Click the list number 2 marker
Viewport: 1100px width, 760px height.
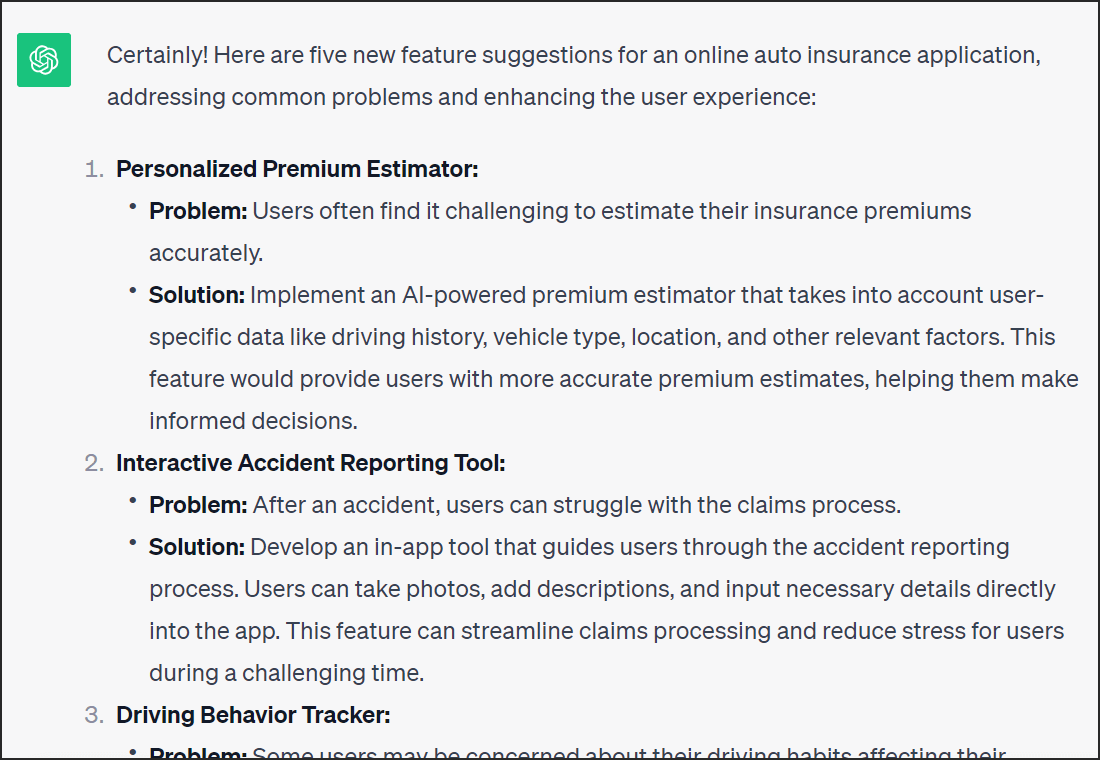click(x=94, y=463)
